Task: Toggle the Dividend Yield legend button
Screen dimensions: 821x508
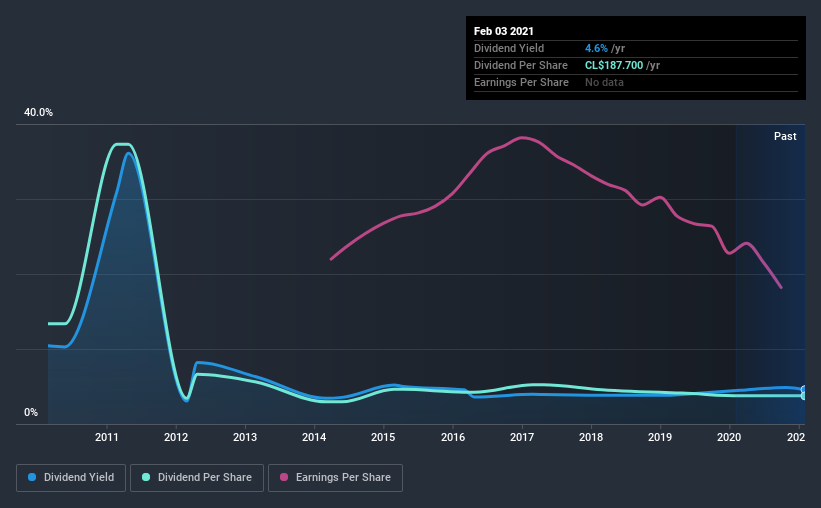Action: 71,478
